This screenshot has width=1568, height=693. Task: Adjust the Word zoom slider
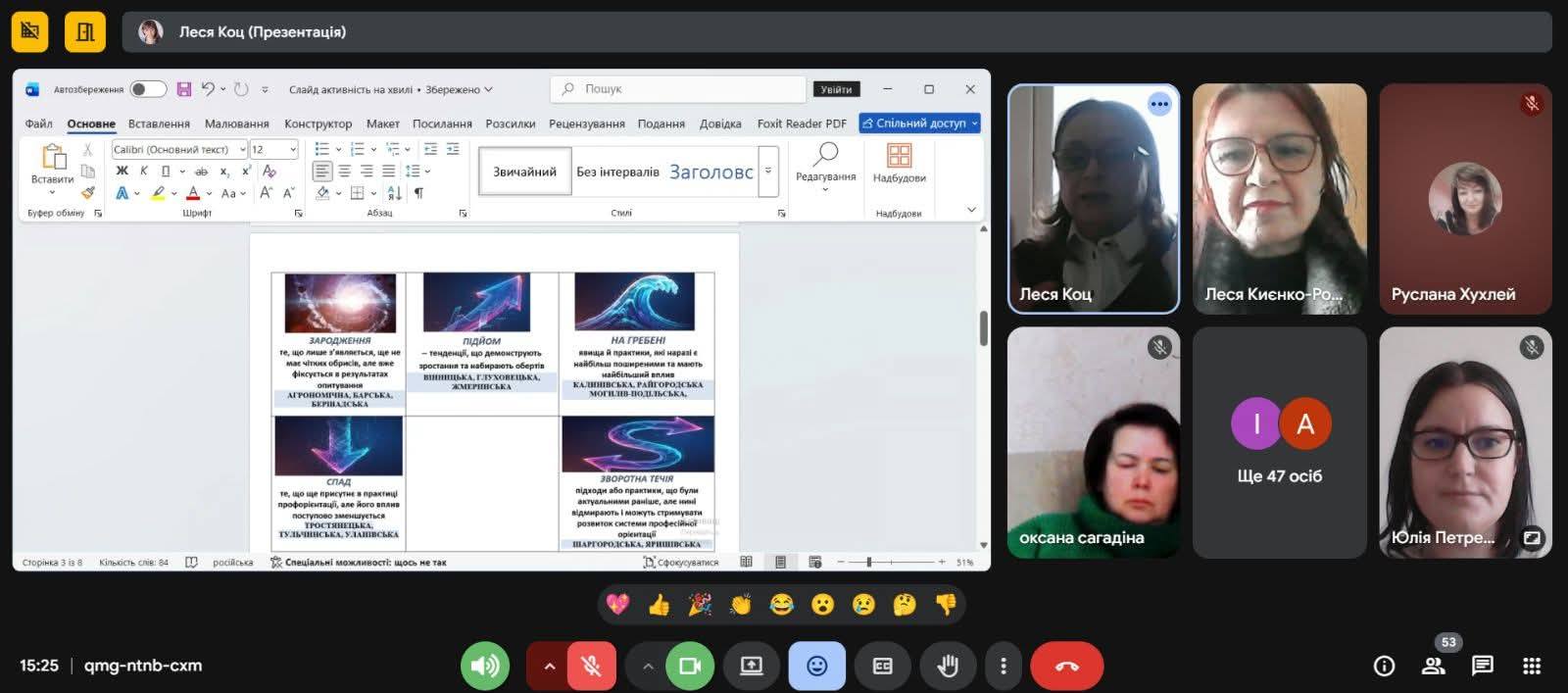click(x=869, y=562)
